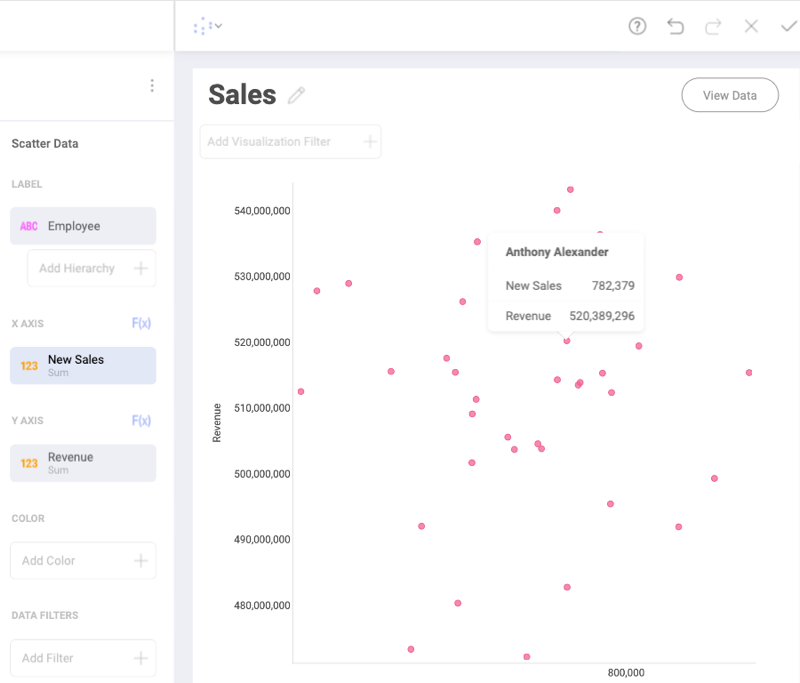Screen dimensions: 800x683
Task: Open the chart type selector icon
Action: (203, 26)
